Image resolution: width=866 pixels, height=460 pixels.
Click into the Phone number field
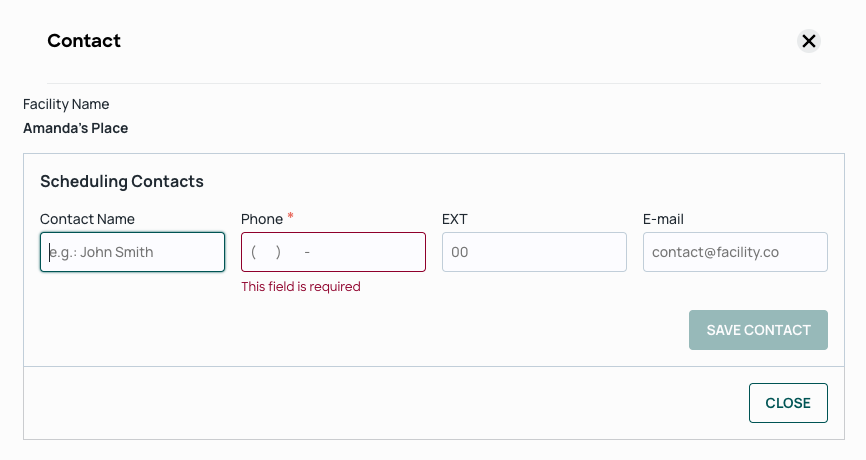coord(334,252)
